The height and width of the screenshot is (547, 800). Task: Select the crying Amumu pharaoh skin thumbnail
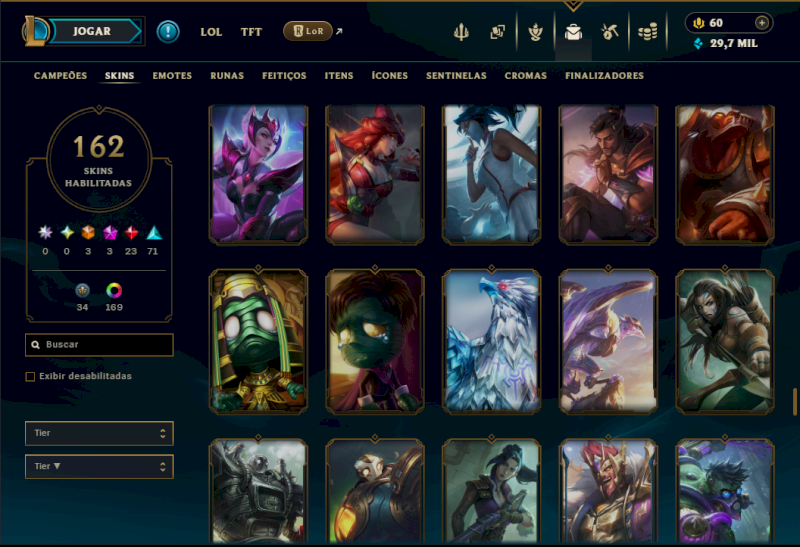click(258, 341)
